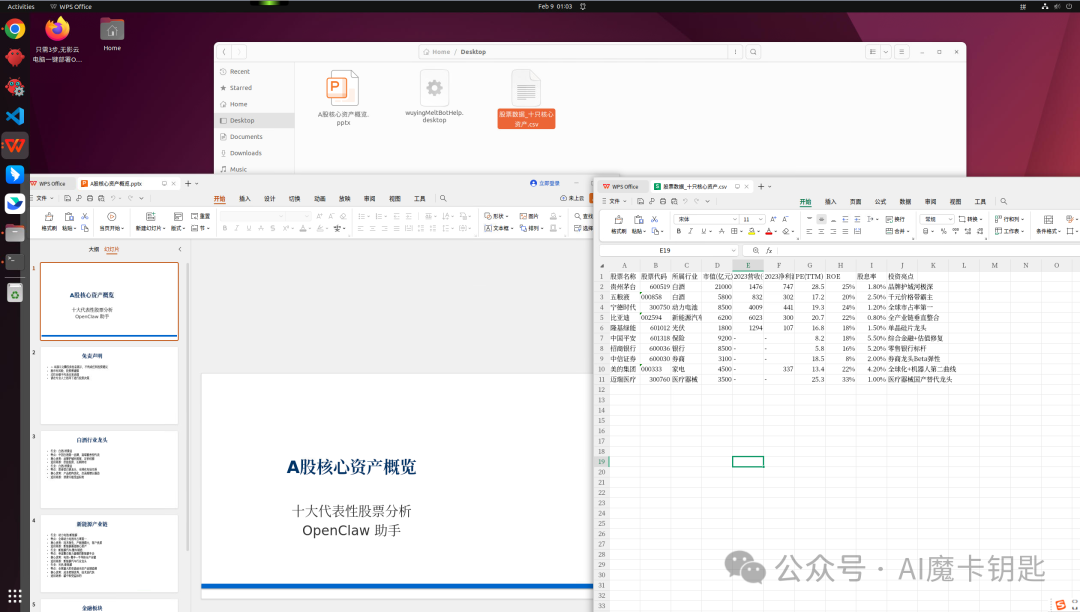Decrease font size in the spreadsheet ribbon
The height and width of the screenshot is (612, 1080).
click(785, 219)
